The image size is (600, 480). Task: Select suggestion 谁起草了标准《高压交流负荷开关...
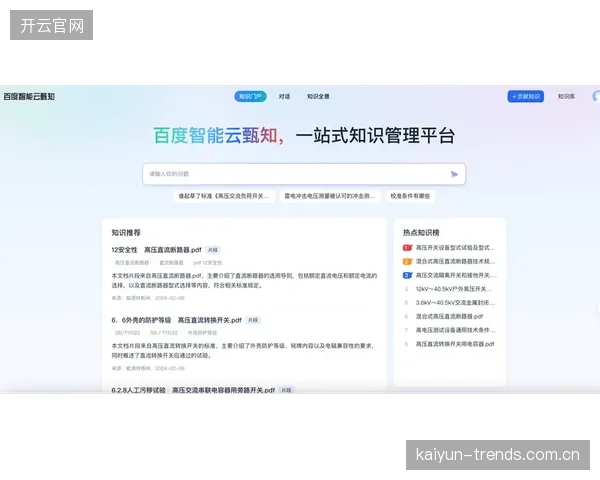coord(224,196)
